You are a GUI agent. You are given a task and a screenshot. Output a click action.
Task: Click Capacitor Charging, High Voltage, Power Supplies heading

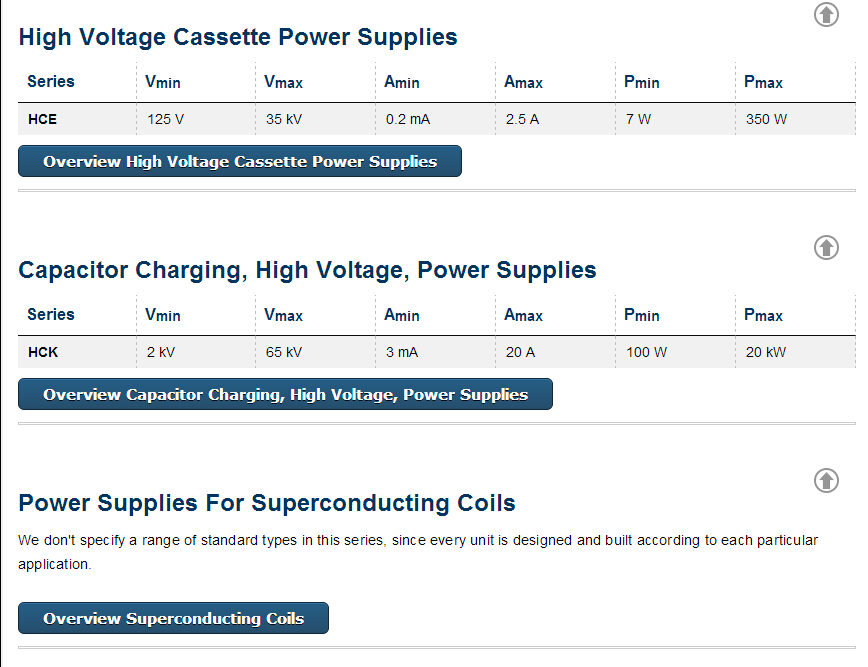tap(307, 270)
